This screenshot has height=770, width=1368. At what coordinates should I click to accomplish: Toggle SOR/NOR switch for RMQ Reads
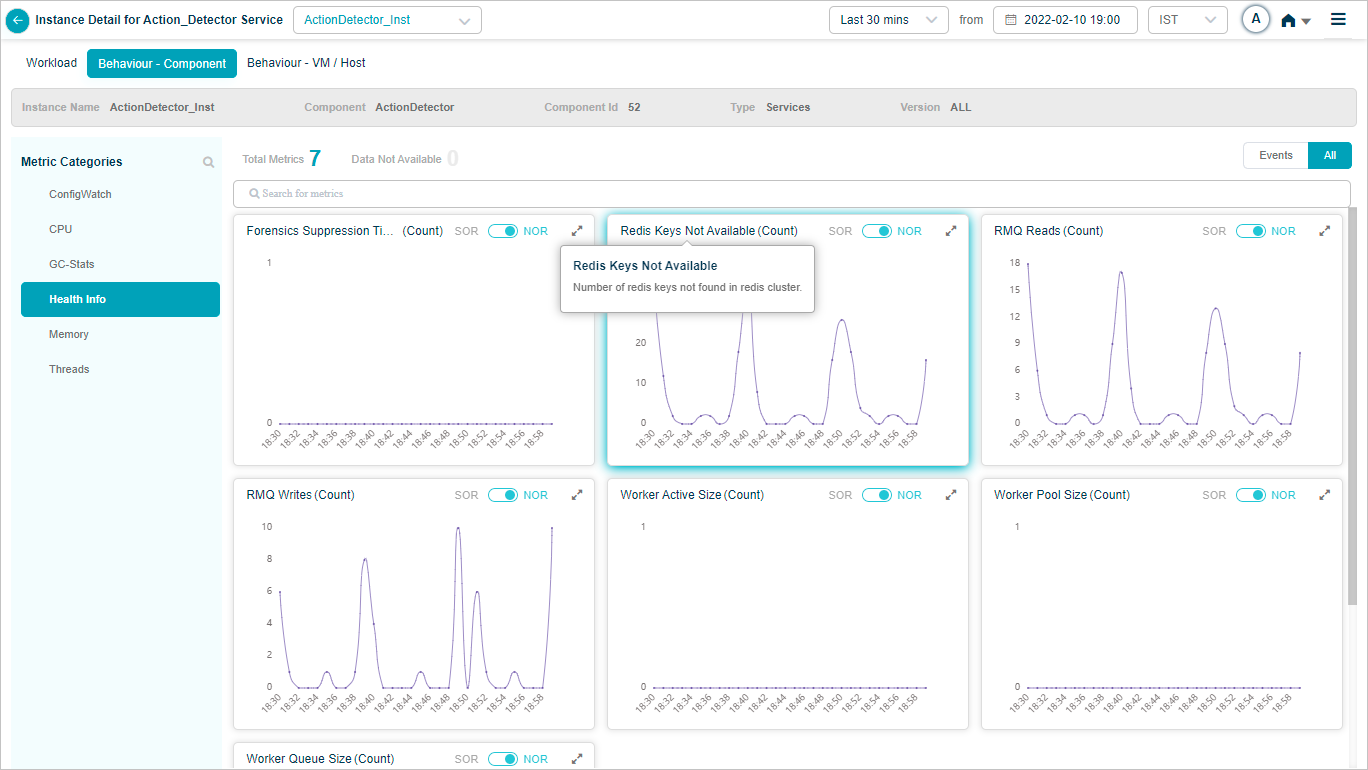[1250, 231]
